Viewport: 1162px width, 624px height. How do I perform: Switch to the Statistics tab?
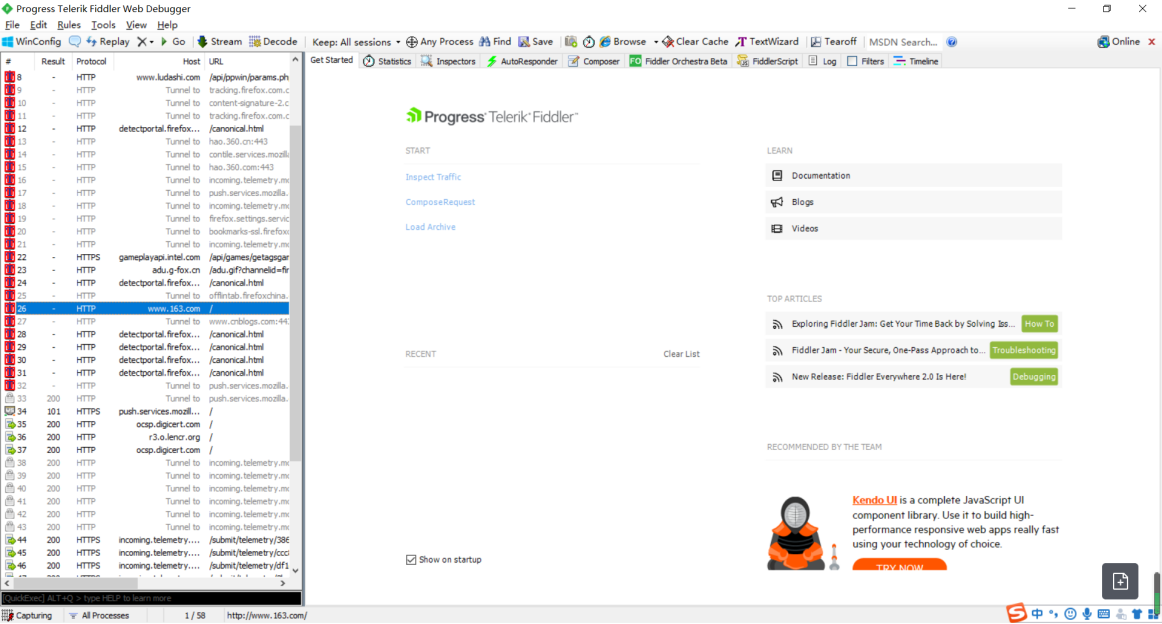pyautogui.click(x=387, y=62)
